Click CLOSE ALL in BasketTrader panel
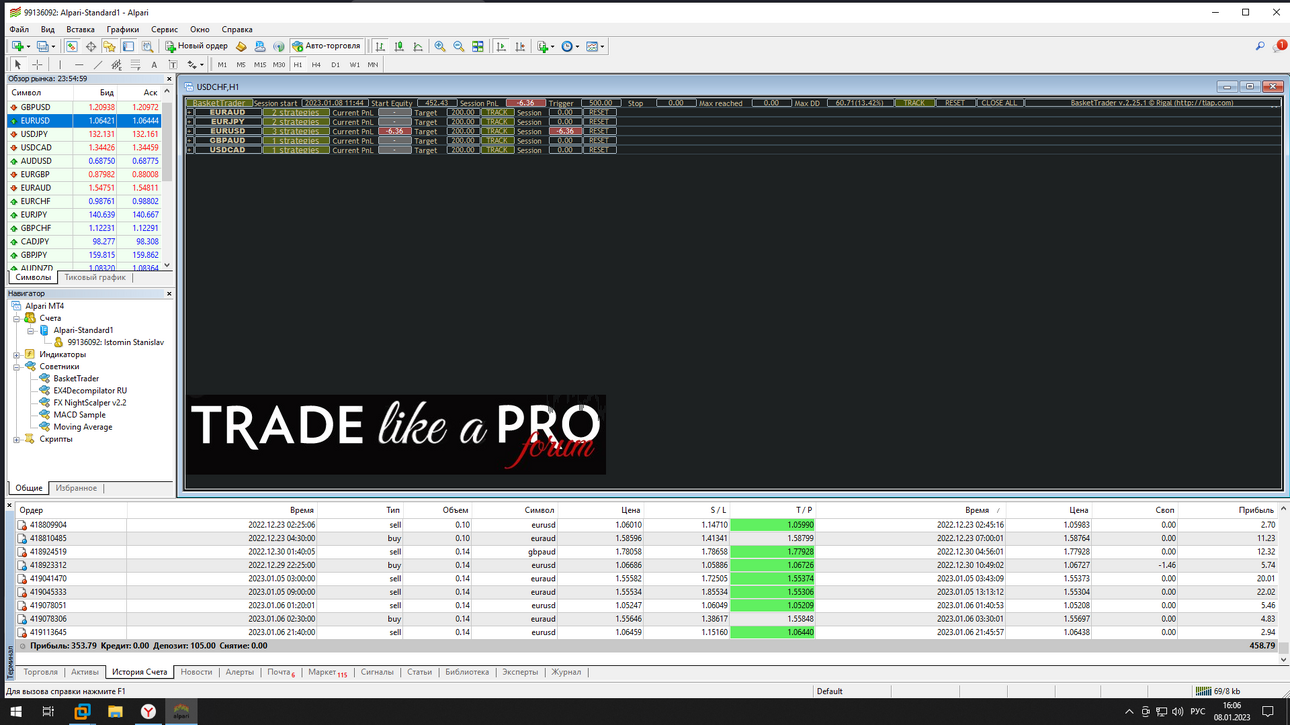Screen dimensions: 1290x725 [x=998, y=103]
